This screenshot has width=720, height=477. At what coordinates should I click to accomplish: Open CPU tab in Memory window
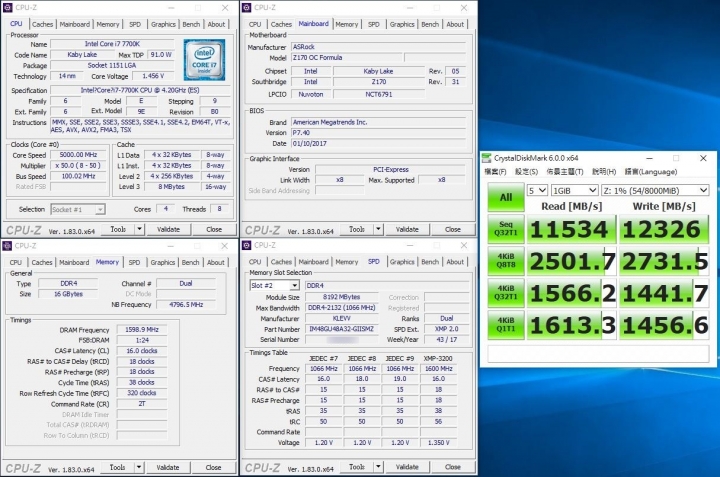(16, 262)
